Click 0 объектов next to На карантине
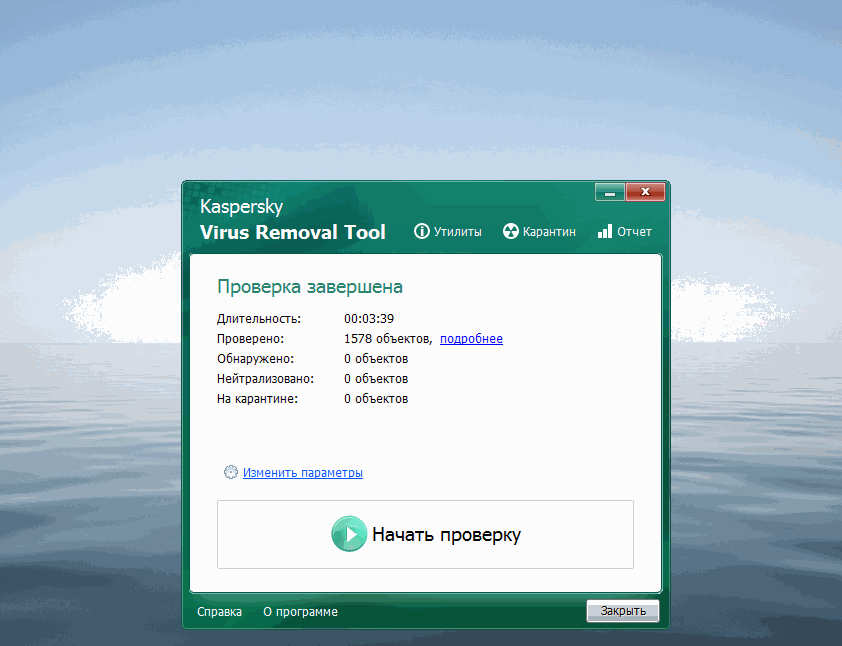The image size is (842, 646). (x=376, y=399)
